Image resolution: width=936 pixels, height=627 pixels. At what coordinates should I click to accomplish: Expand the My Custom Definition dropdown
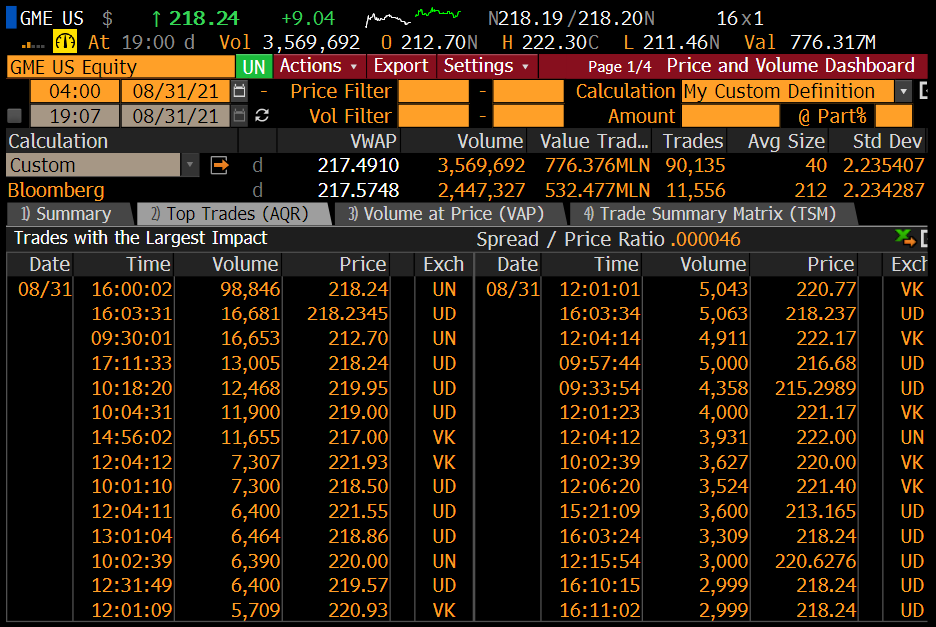(x=904, y=91)
